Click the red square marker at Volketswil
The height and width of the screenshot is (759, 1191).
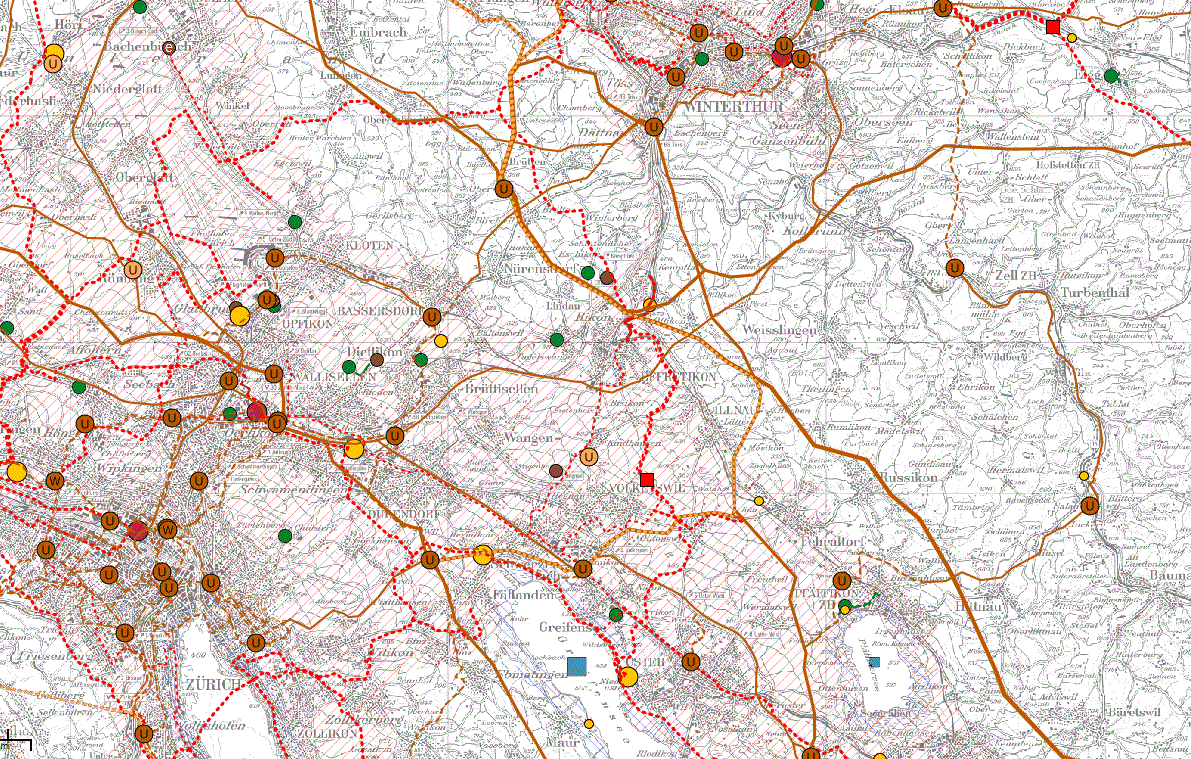[x=647, y=480]
